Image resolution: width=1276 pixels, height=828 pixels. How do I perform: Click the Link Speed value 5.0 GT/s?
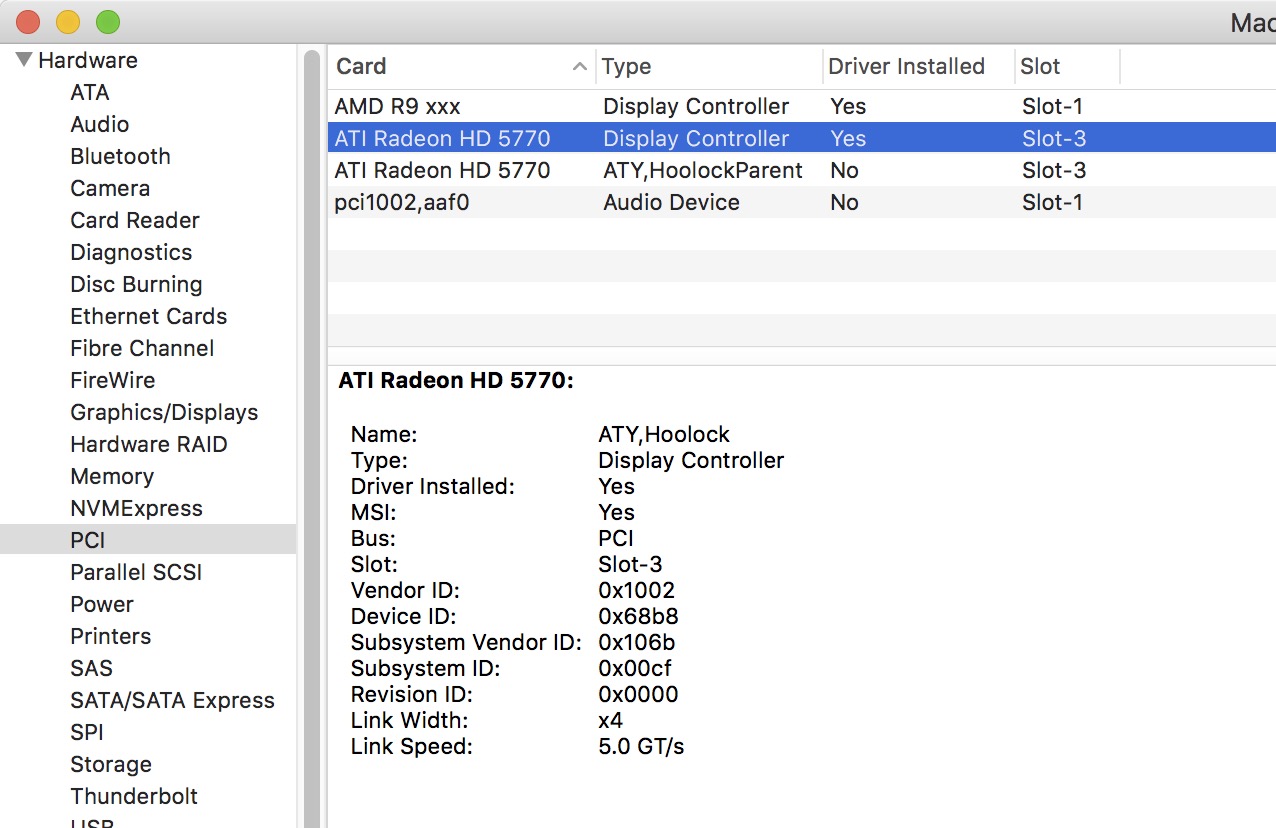641,746
